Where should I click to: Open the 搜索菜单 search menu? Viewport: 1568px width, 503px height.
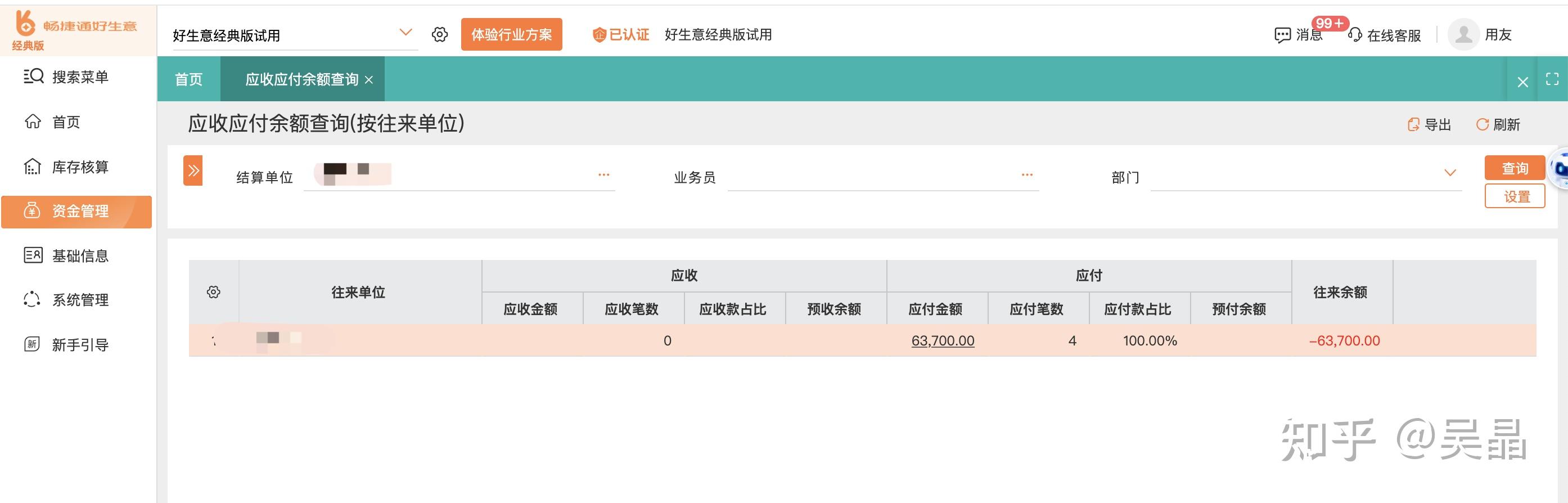pyautogui.click(x=66, y=77)
